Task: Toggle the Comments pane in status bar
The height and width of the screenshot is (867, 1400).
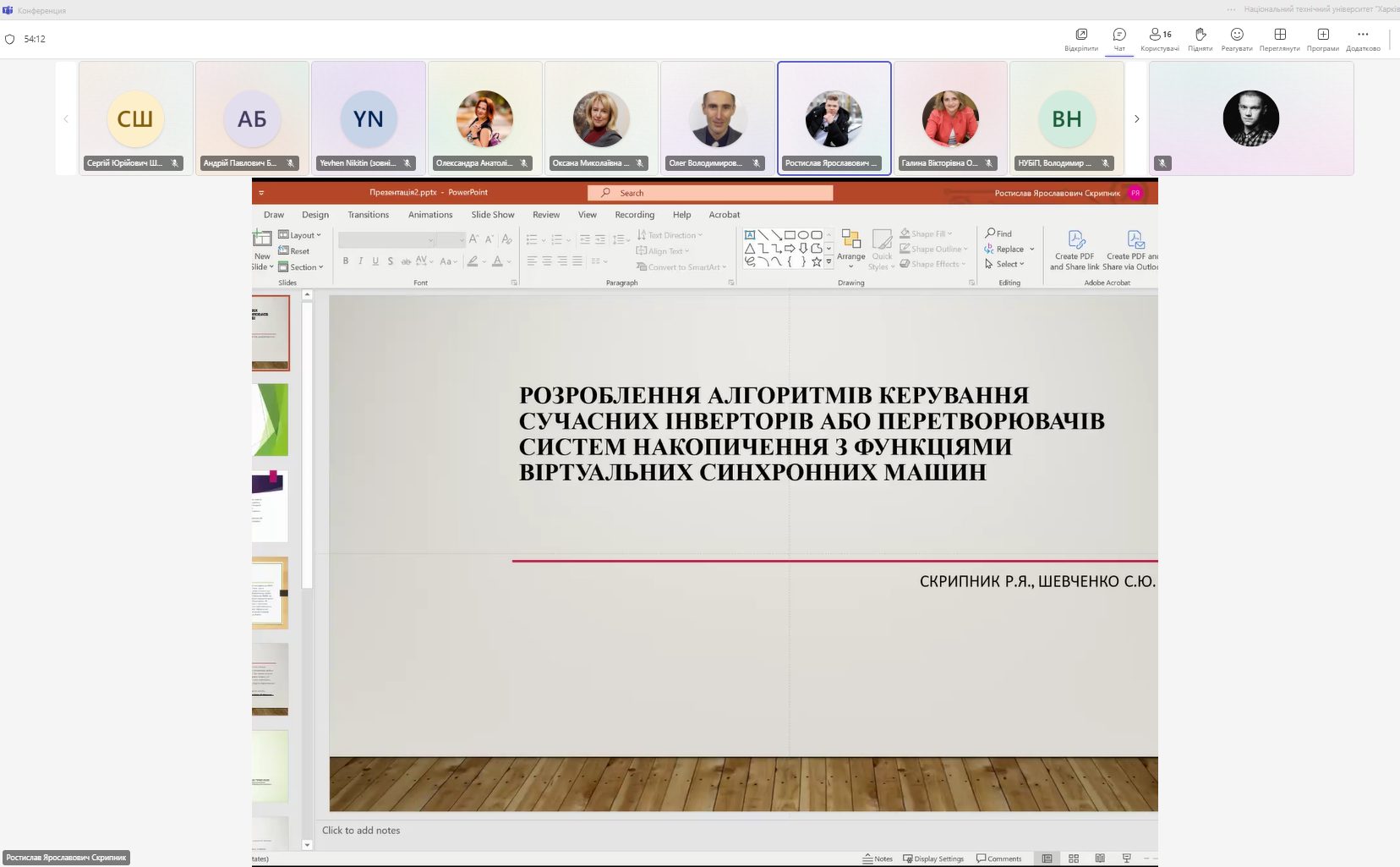Action: [999, 859]
